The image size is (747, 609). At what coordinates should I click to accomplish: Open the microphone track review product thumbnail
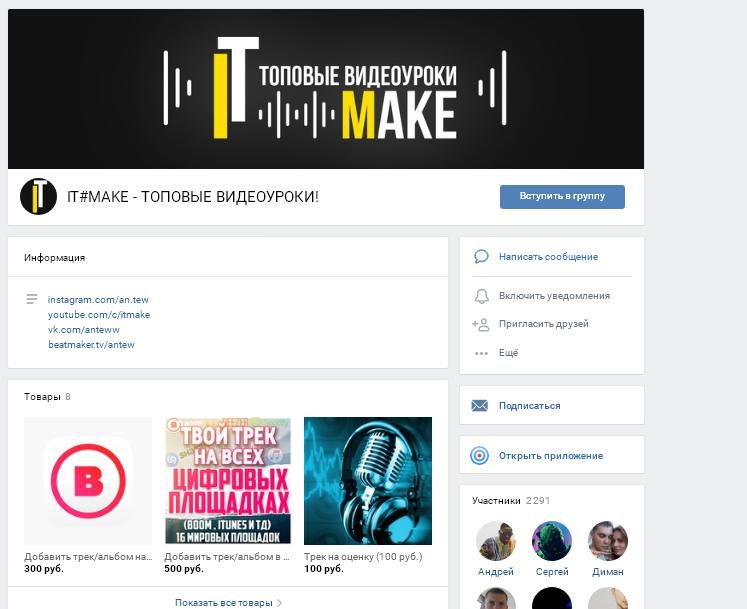(368, 481)
